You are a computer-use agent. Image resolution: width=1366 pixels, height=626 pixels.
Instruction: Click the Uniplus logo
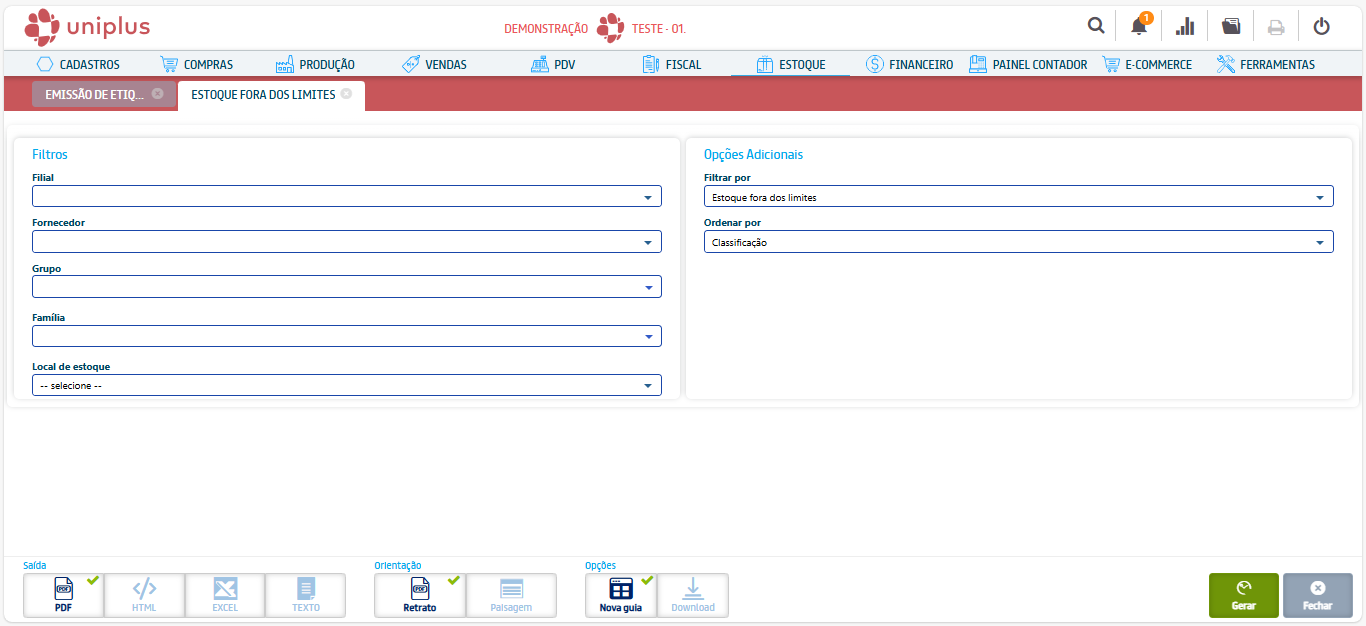87,26
